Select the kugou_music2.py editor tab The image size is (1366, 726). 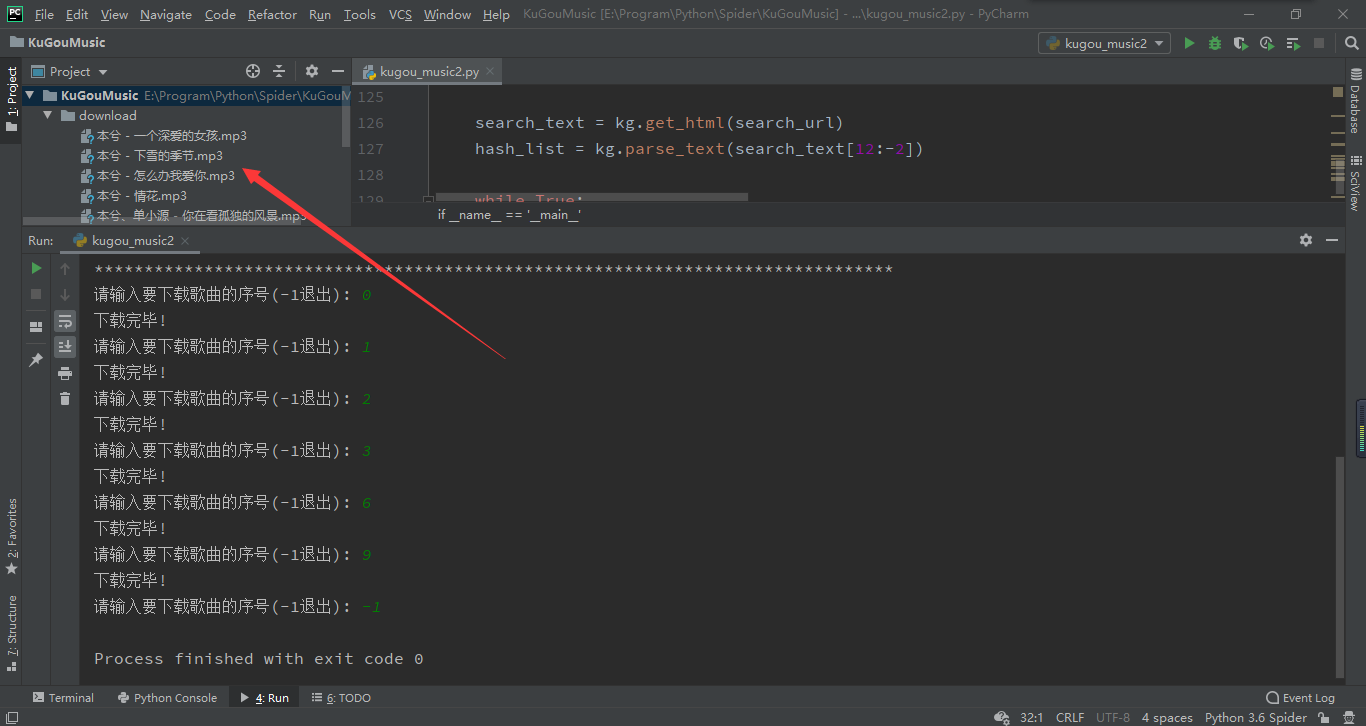pyautogui.click(x=429, y=71)
